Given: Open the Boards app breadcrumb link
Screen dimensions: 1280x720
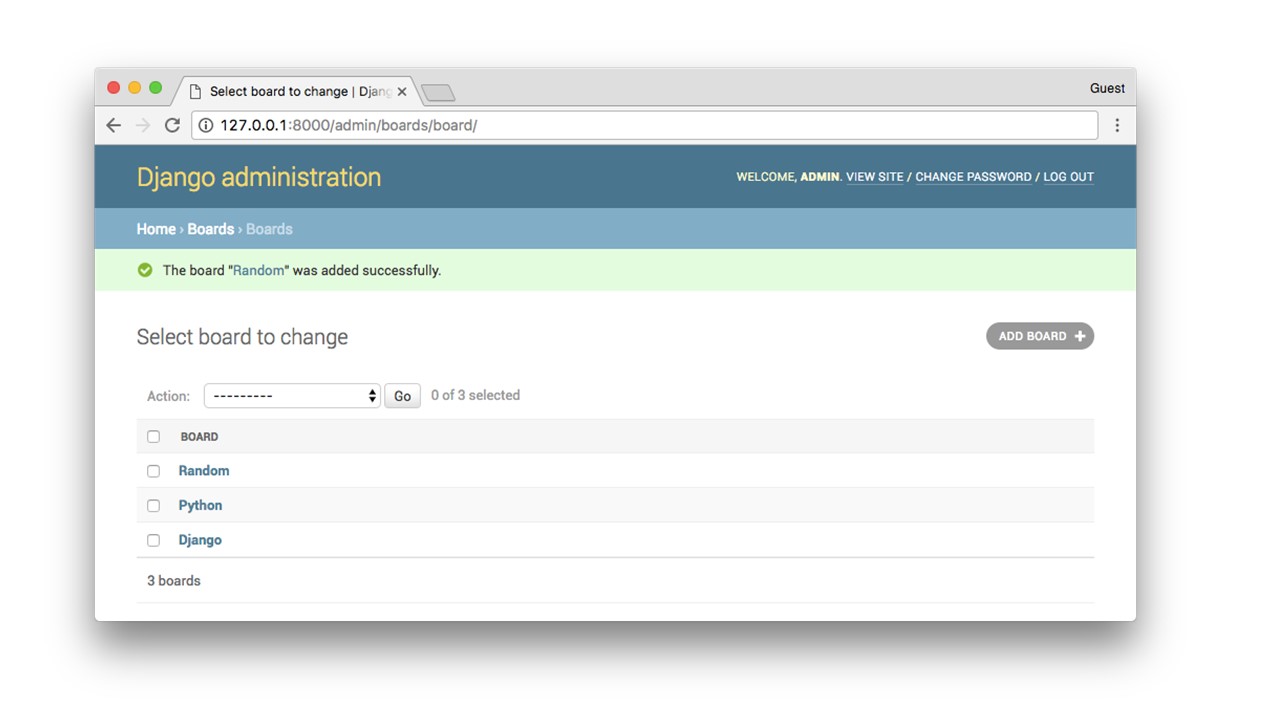Looking at the screenshot, I should (211, 229).
